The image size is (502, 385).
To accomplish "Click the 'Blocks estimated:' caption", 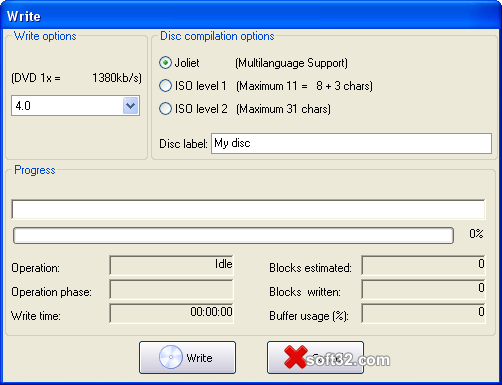I will coord(310,268).
